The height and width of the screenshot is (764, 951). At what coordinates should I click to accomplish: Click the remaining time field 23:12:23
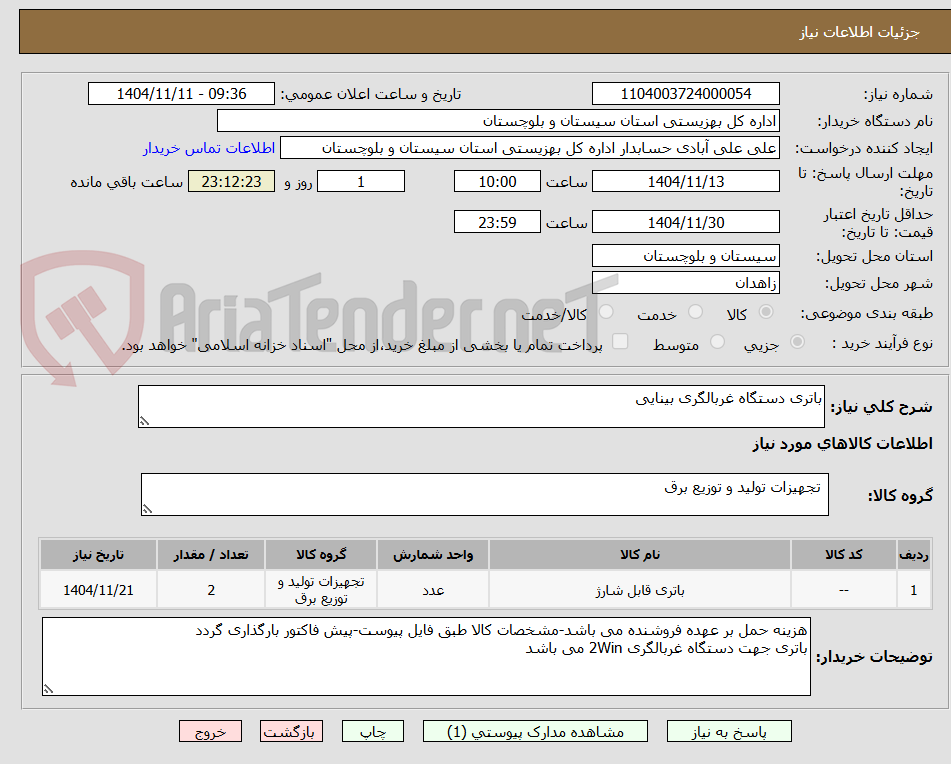(231, 181)
